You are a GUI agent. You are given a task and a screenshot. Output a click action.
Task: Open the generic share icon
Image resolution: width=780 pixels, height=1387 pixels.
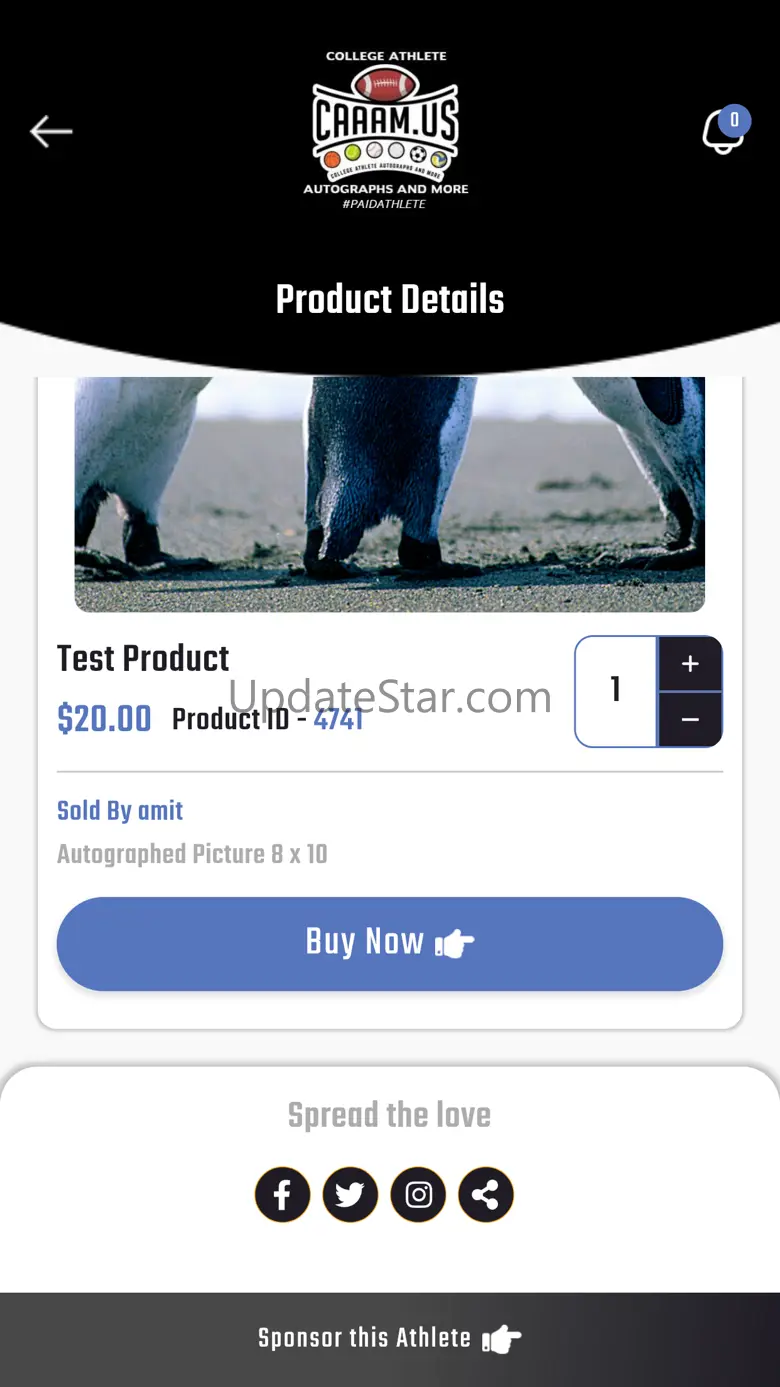(486, 1194)
